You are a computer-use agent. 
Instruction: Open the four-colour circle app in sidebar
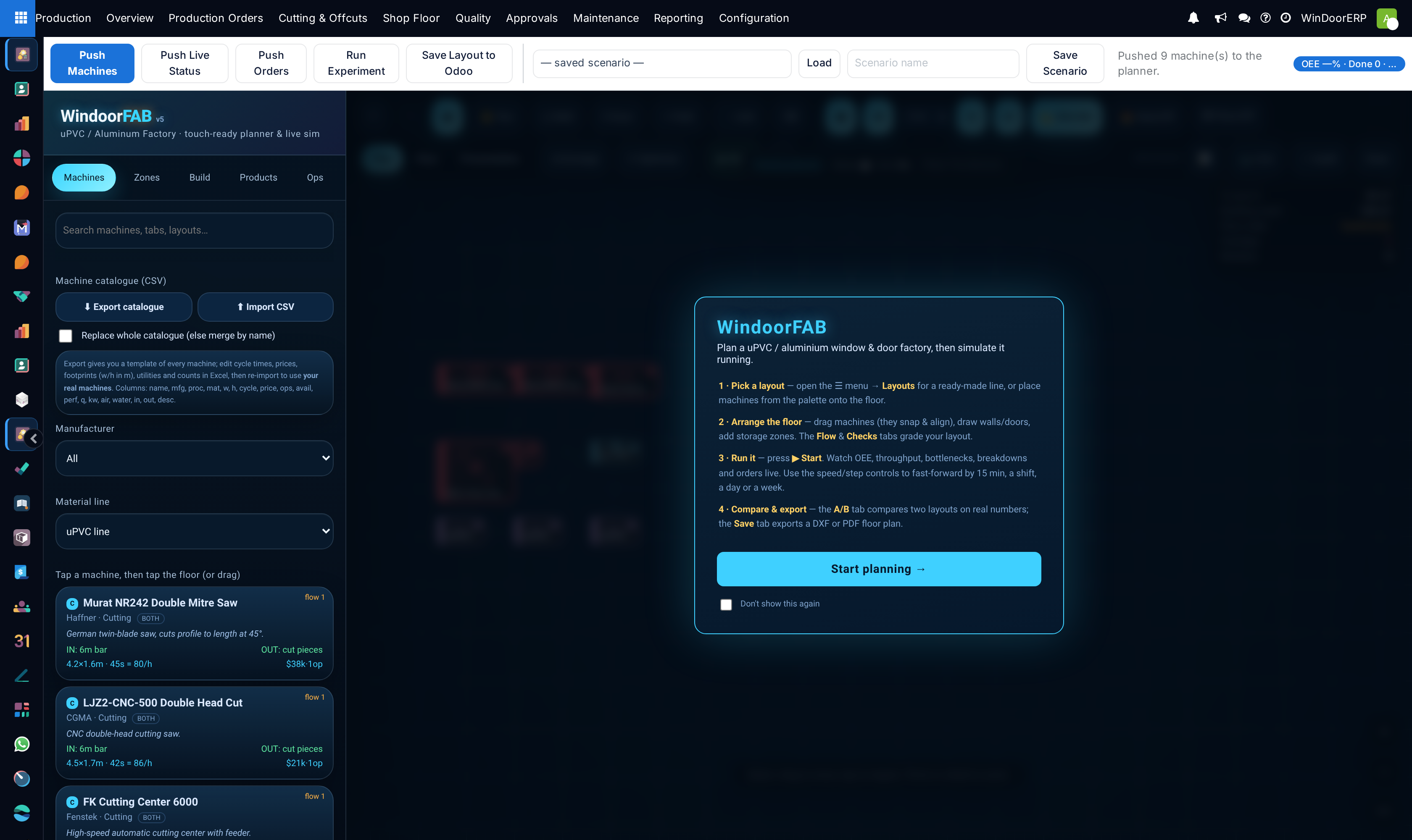[x=21, y=158]
